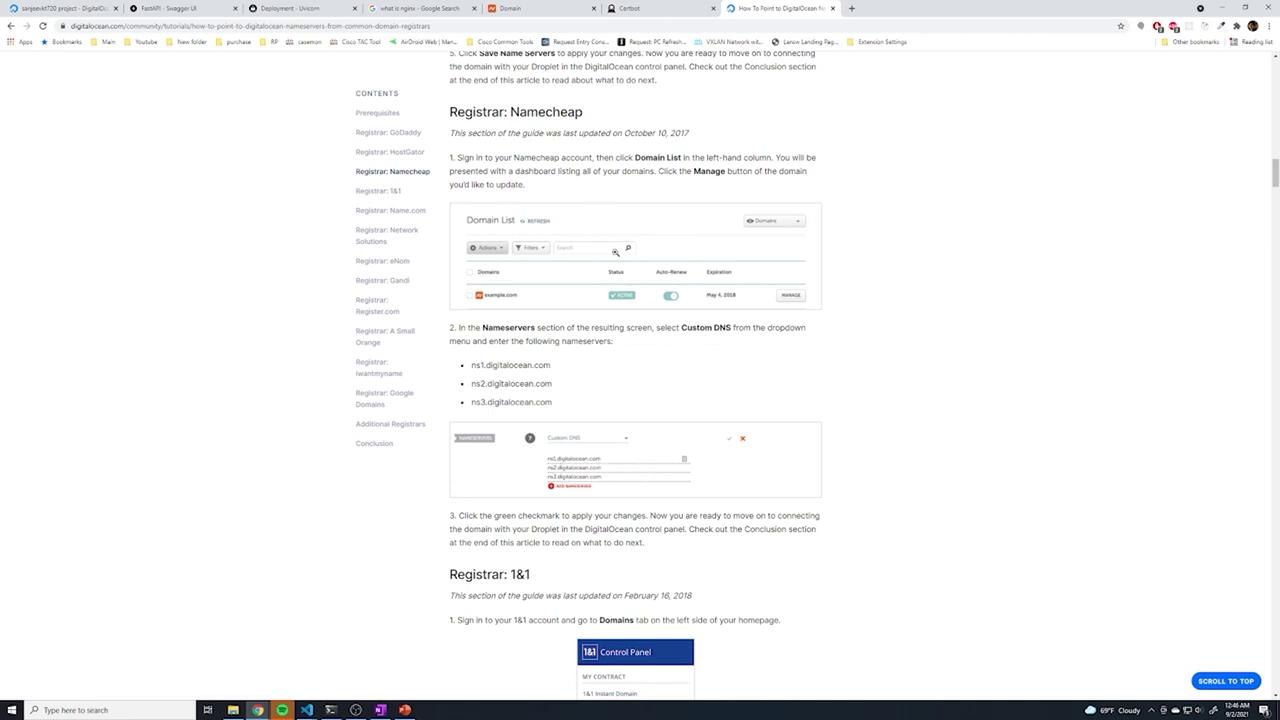
Task: Open the Filters dropdown in the Domain List
Action: pyautogui.click(x=531, y=248)
